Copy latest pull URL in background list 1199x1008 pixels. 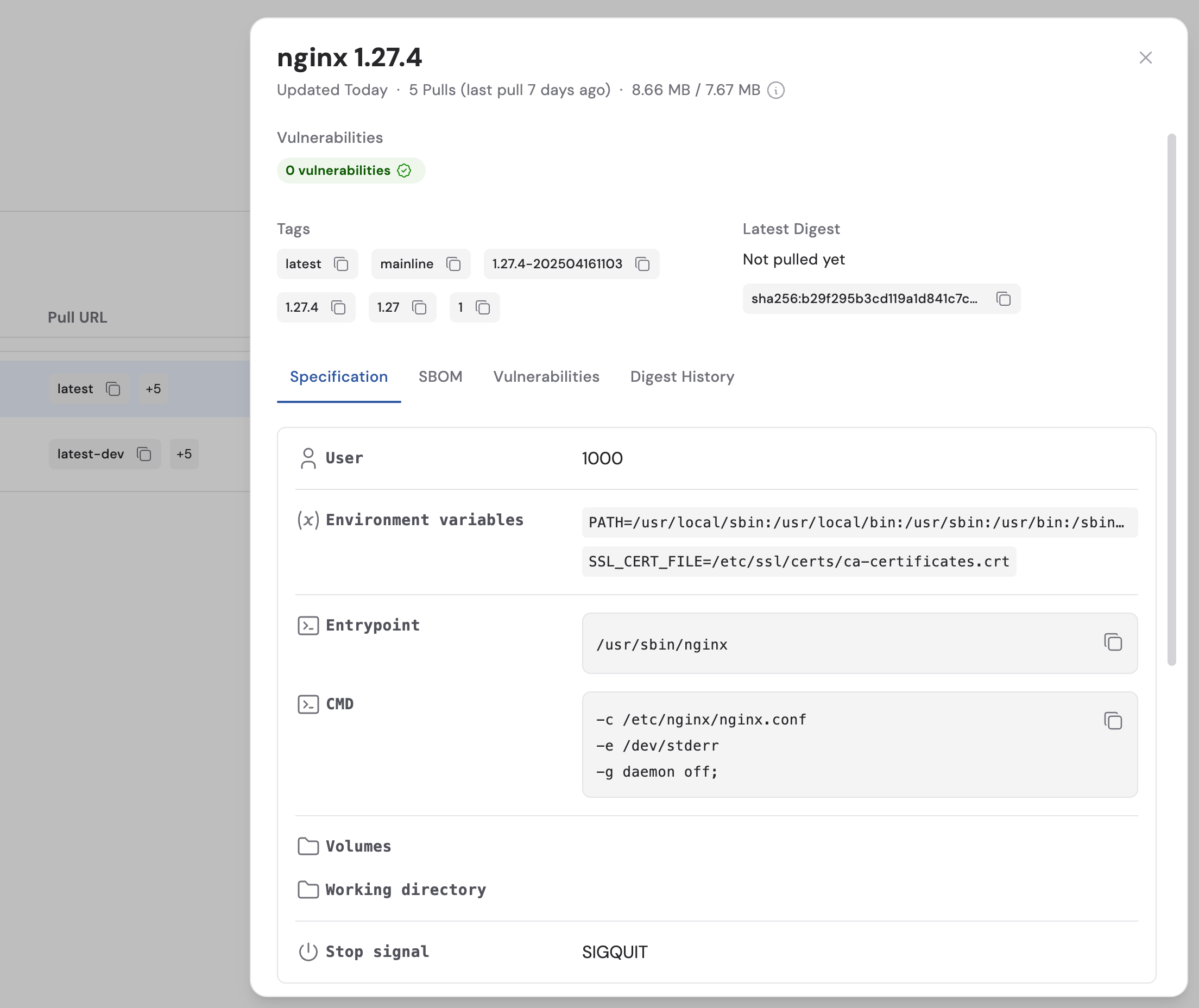click(113, 389)
